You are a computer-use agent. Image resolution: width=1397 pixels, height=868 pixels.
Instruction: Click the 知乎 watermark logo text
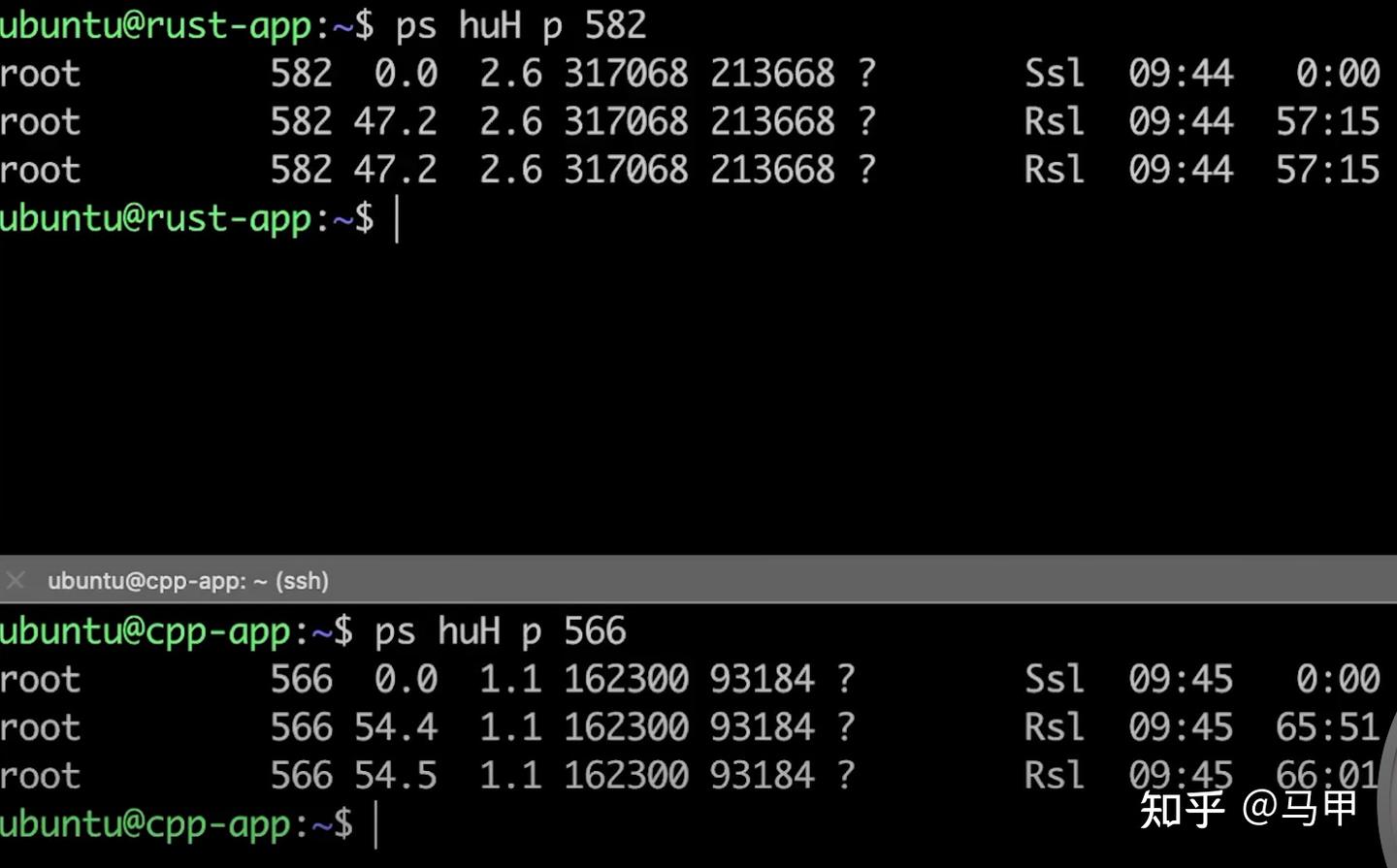(x=1182, y=808)
